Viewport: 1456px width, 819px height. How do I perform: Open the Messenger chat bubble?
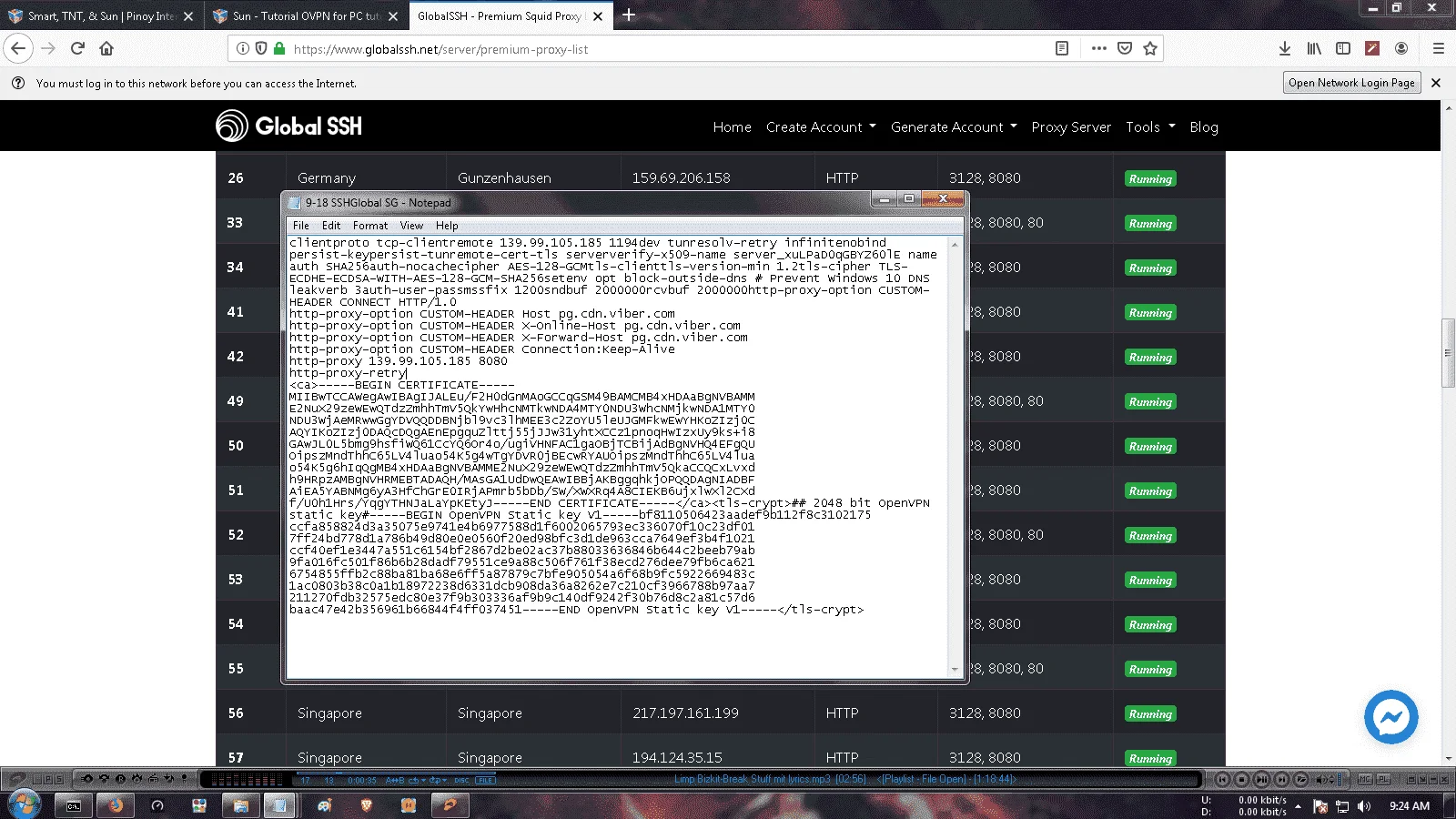(x=1390, y=717)
